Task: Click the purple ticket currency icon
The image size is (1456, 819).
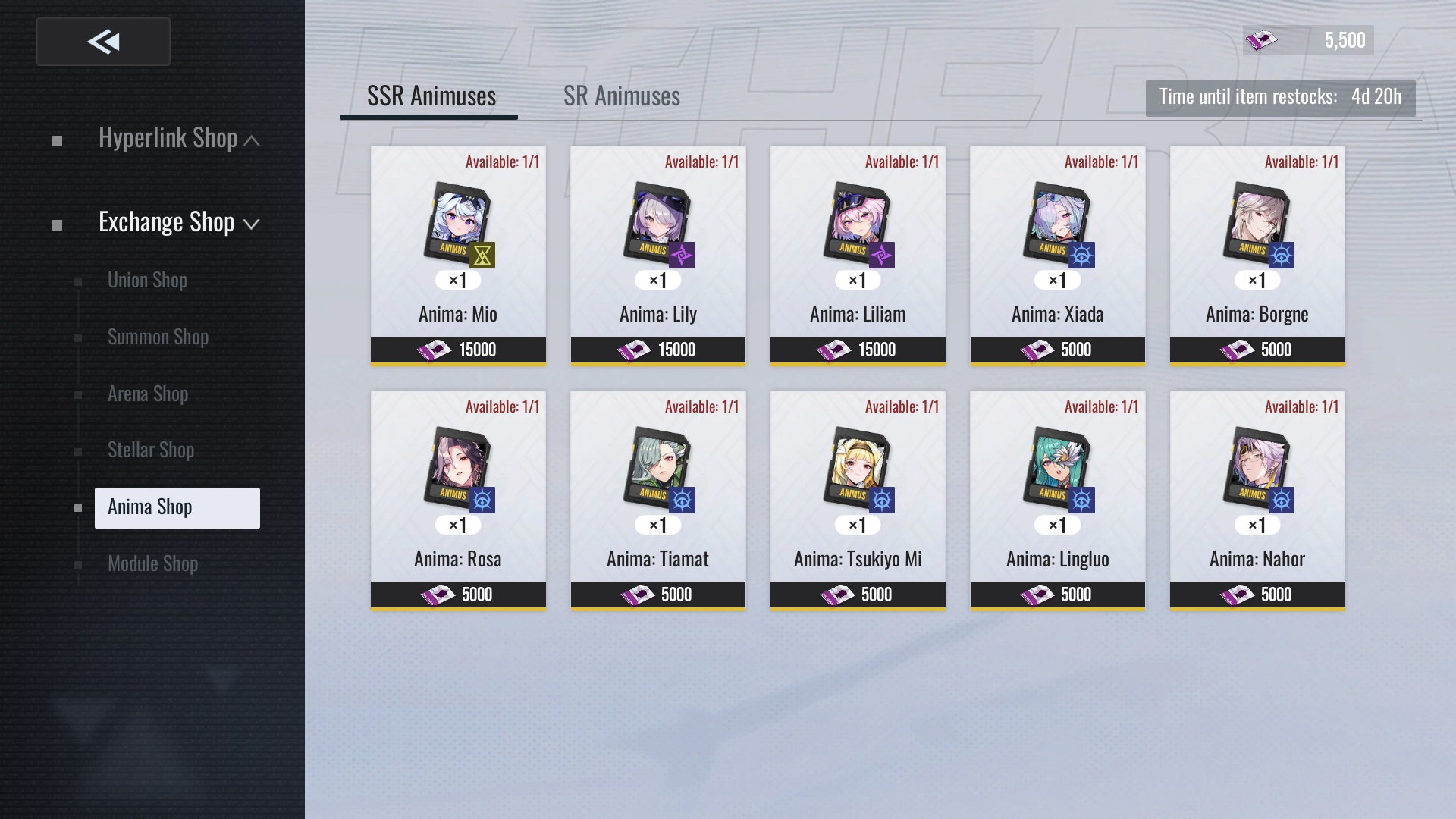Action: [x=1262, y=40]
